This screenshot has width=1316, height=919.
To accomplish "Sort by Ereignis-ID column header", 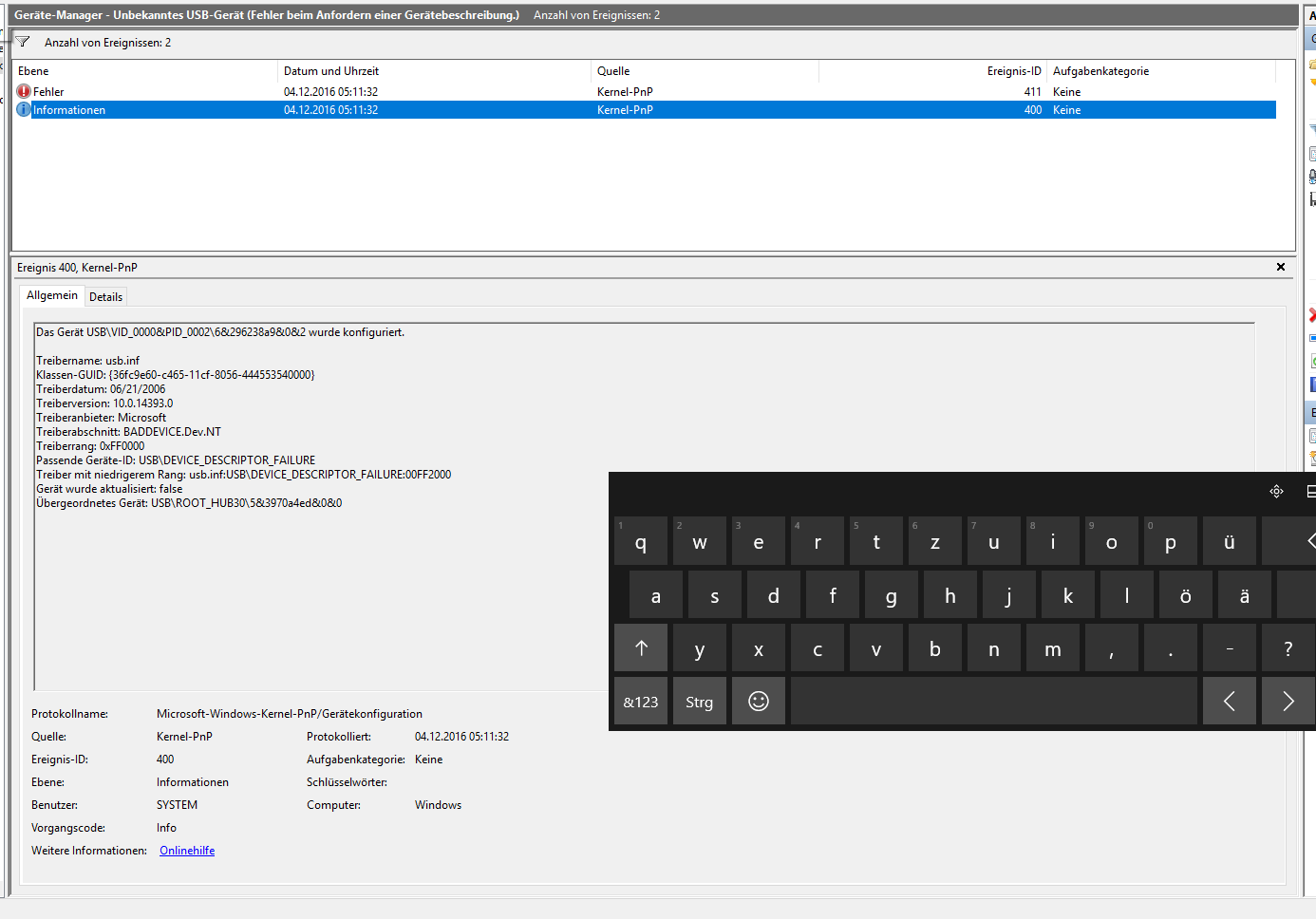I will (x=932, y=71).
